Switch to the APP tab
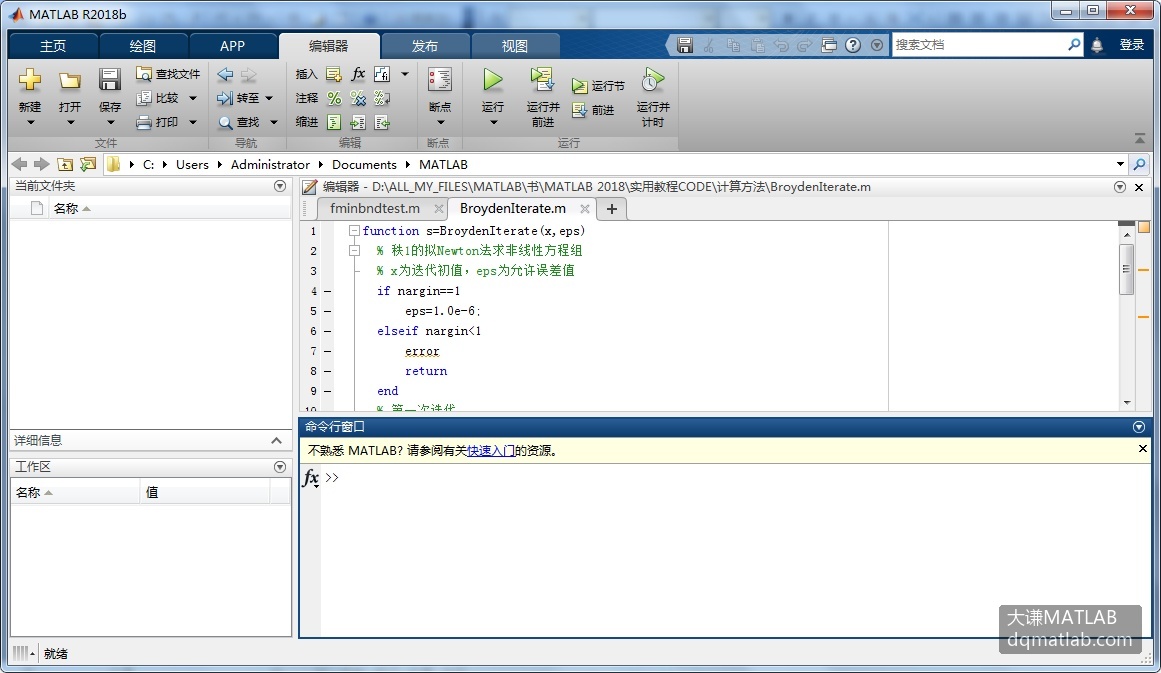 pyautogui.click(x=232, y=46)
